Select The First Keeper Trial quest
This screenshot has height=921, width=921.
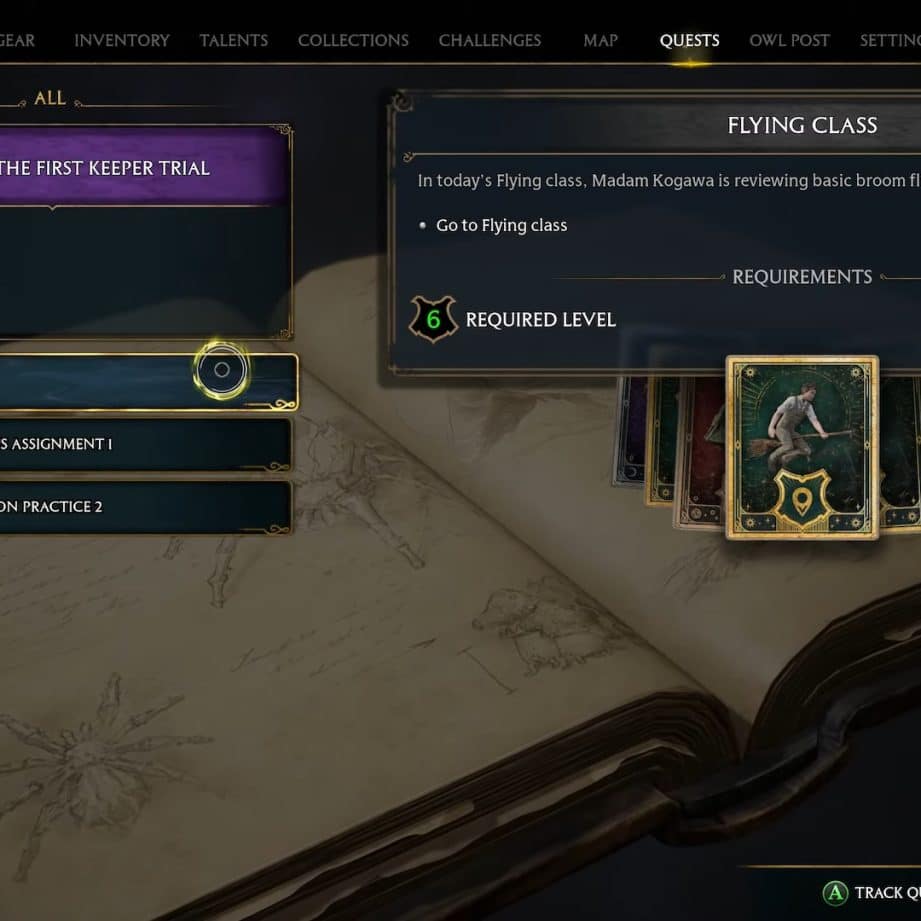point(144,167)
